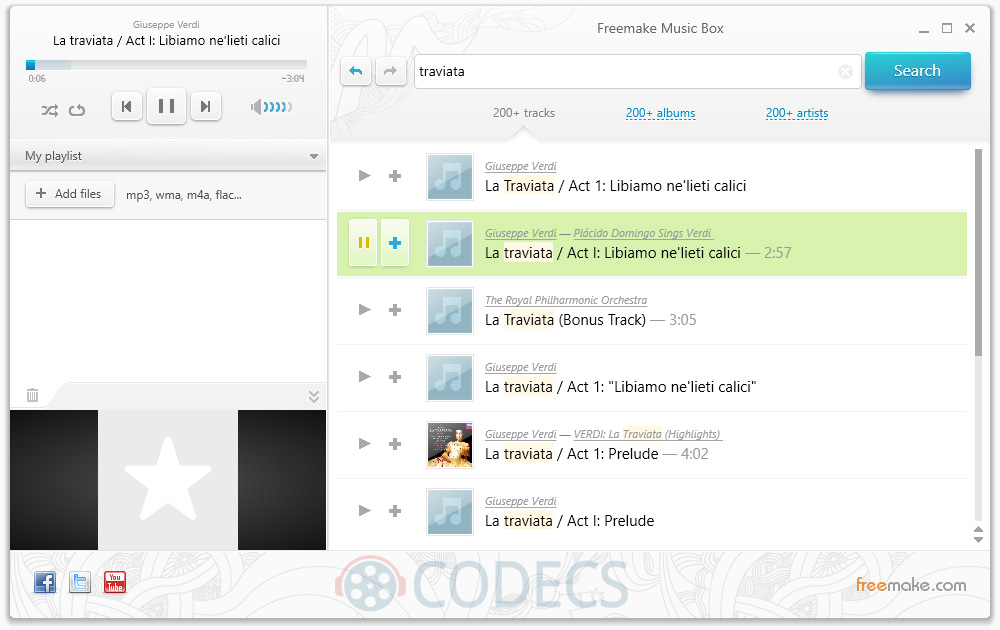Image resolution: width=1000 pixels, height=630 pixels.
Task: Seek within the playback progress bar
Action: coord(166,65)
